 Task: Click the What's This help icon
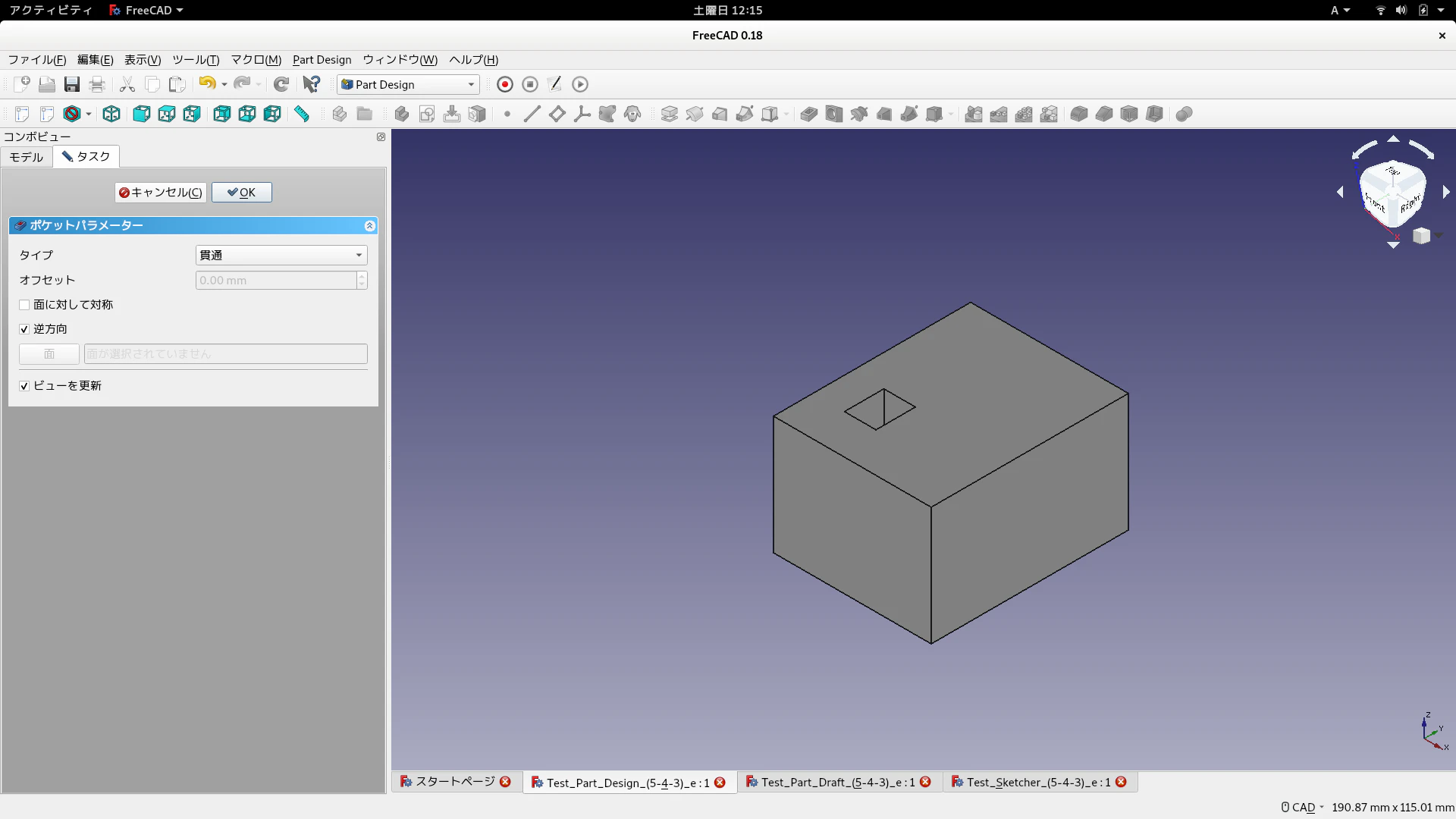(x=312, y=84)
